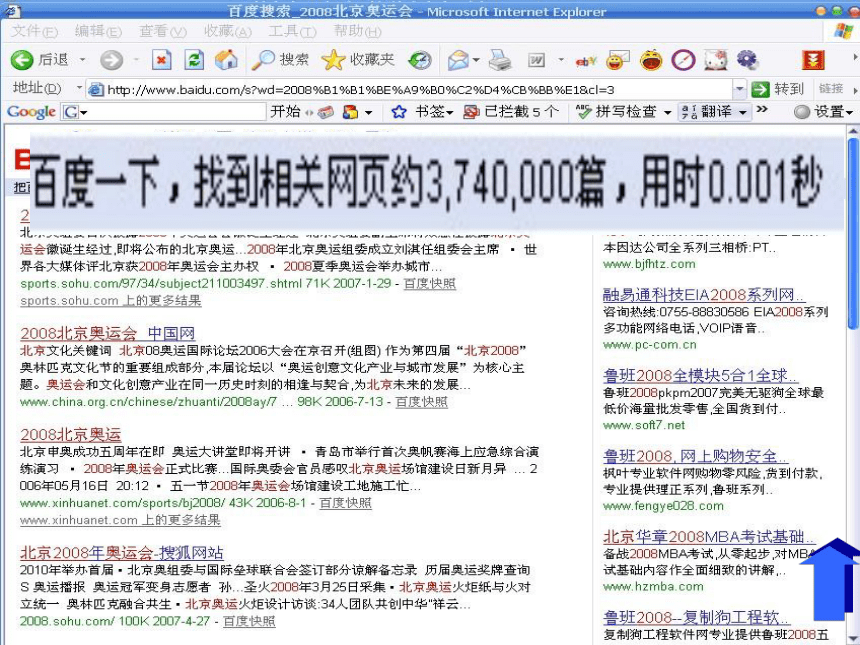This screenshot has width=860, height=645.
Task: Click the Google toolbar 开始 search button
Action: pos(285,112)
